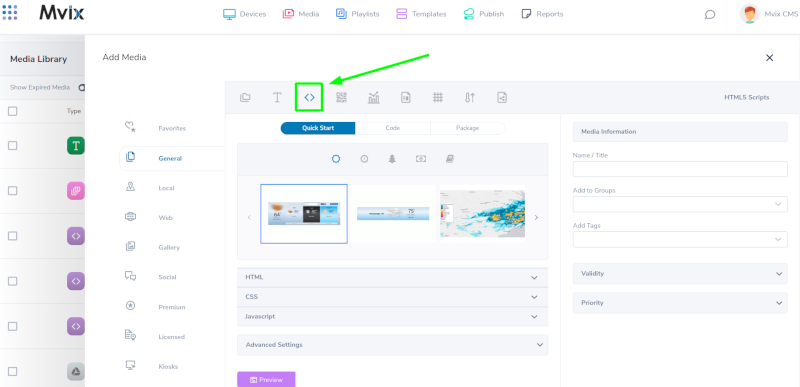Image resolution: width=800 pixels, height=387 pixels.
Task: Expand the CSS section
Action: (392, 297)
